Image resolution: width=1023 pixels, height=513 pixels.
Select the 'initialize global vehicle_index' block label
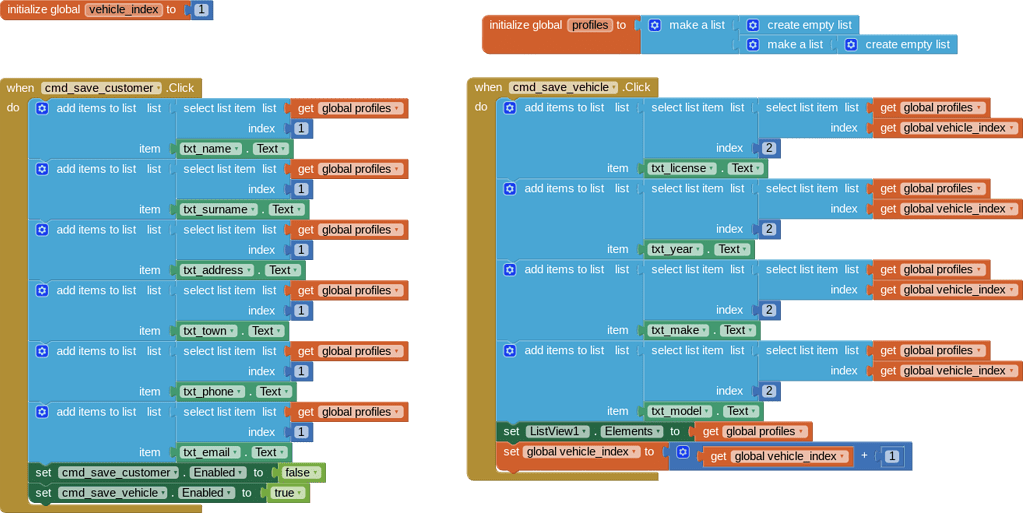[x=43, y=10]
